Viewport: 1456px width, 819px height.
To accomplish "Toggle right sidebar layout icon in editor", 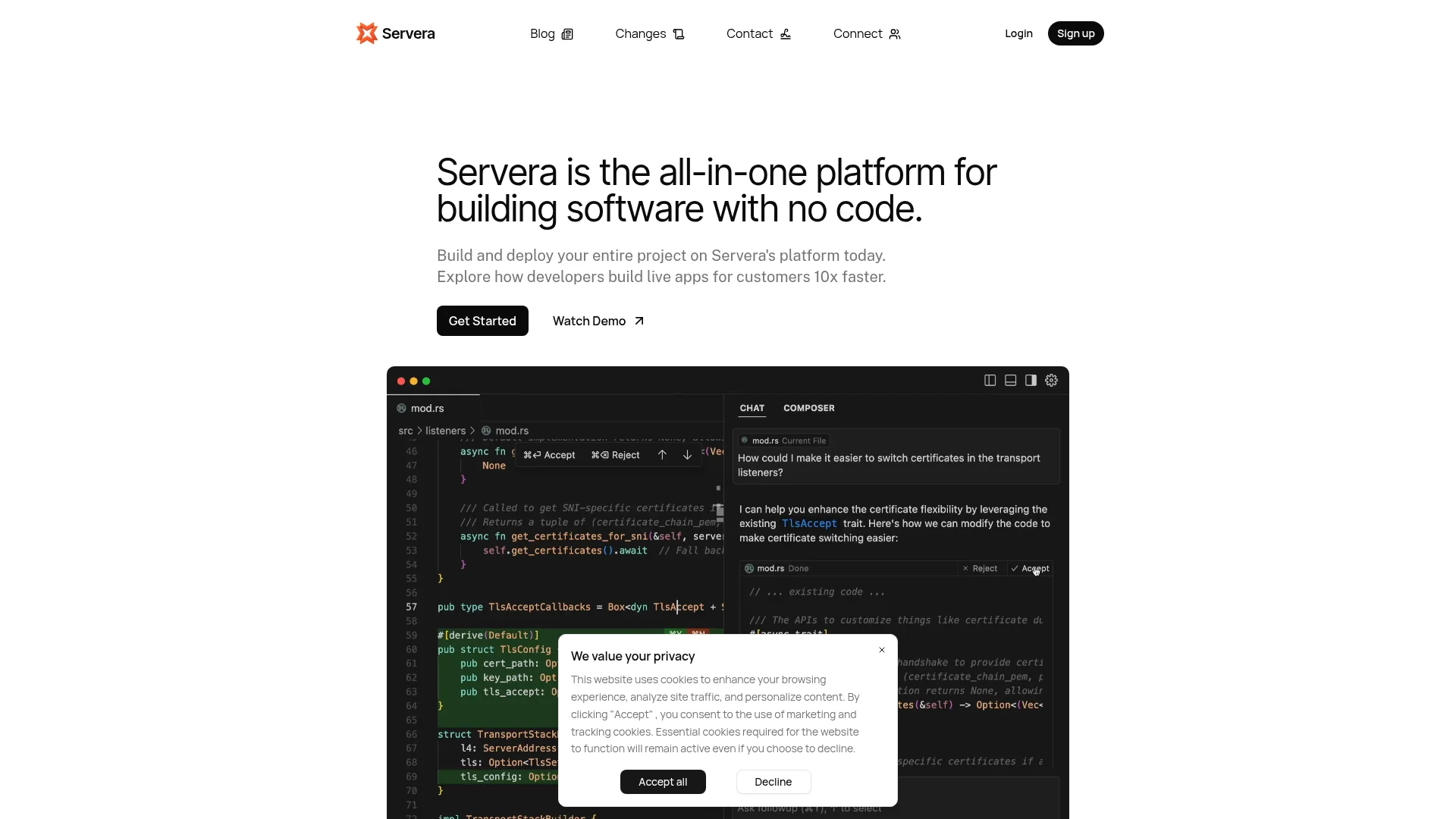I will 1031,381.
